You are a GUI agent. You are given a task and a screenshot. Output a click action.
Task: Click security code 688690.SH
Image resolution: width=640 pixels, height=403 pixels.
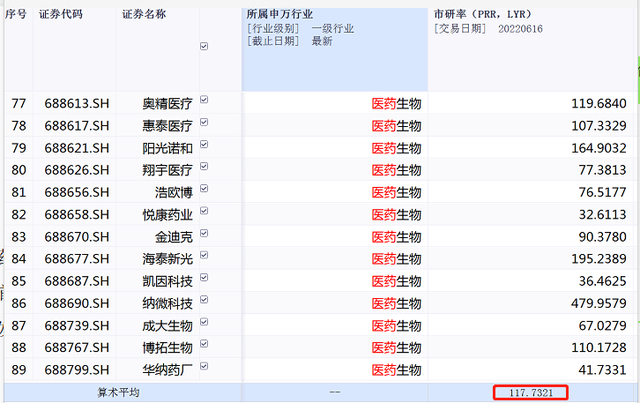click(x=77, y=303)
